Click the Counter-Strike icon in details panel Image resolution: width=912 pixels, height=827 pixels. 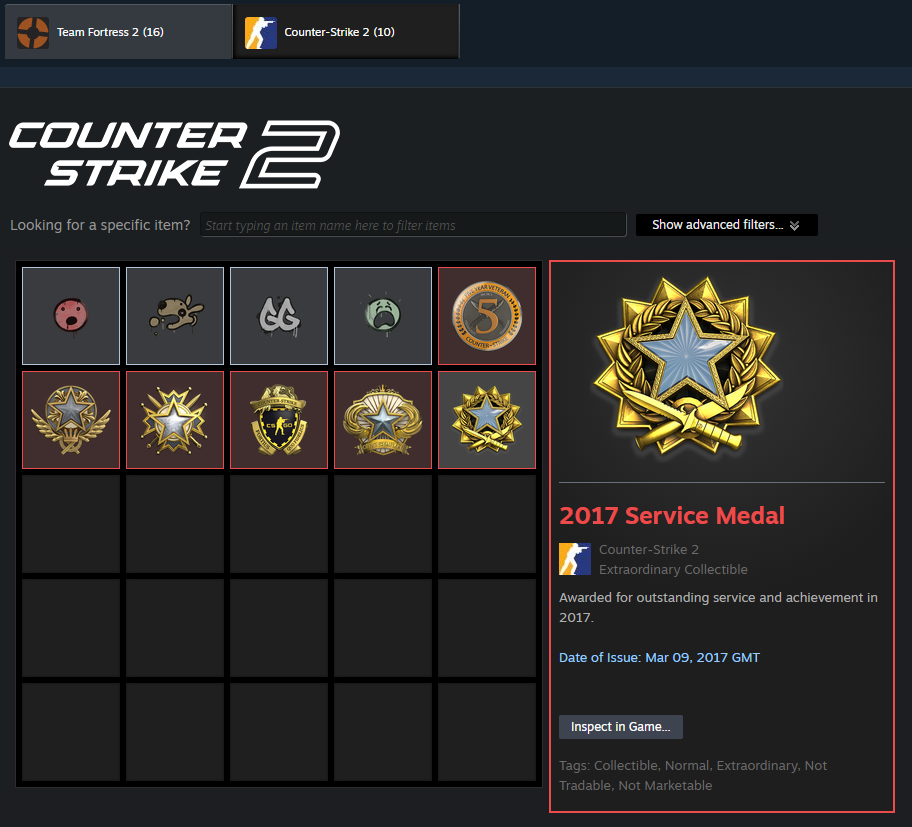coord(575,559)
